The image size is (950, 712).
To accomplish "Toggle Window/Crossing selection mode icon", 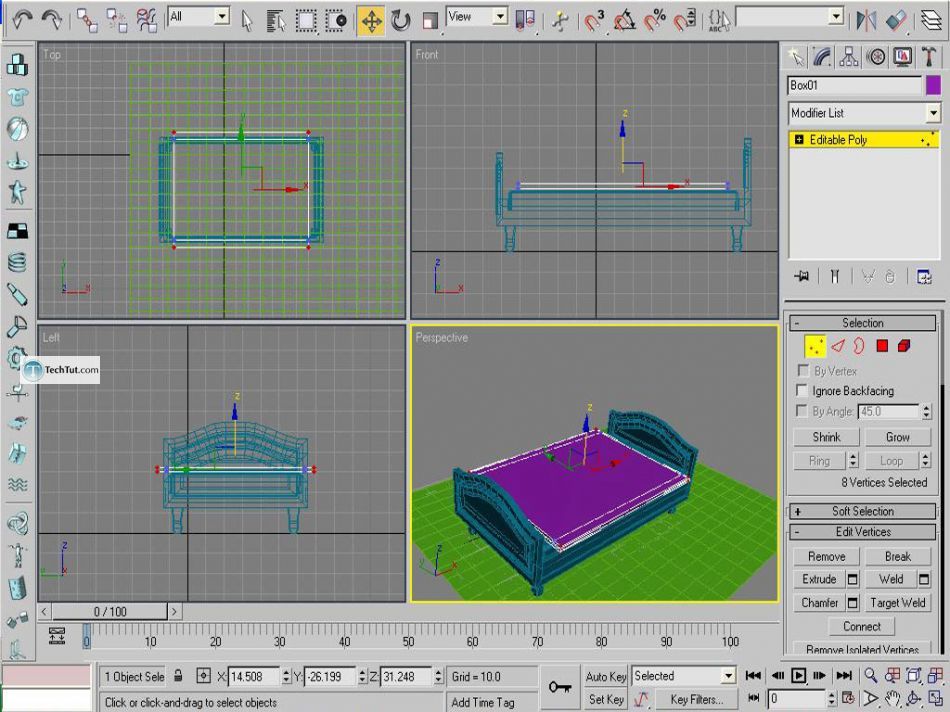I will point(336,21).
